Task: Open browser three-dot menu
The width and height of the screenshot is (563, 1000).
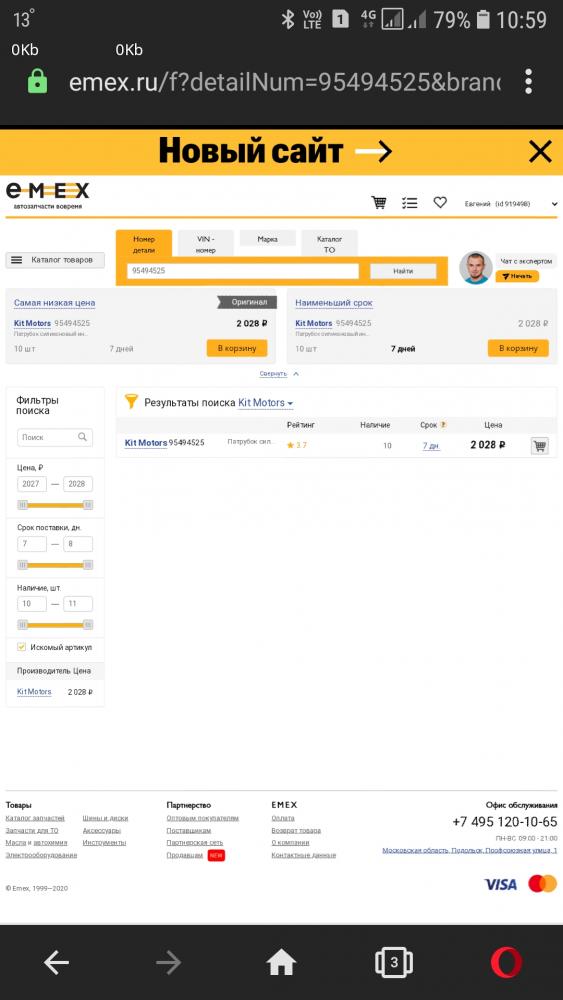Action: [x=528, y=82]
